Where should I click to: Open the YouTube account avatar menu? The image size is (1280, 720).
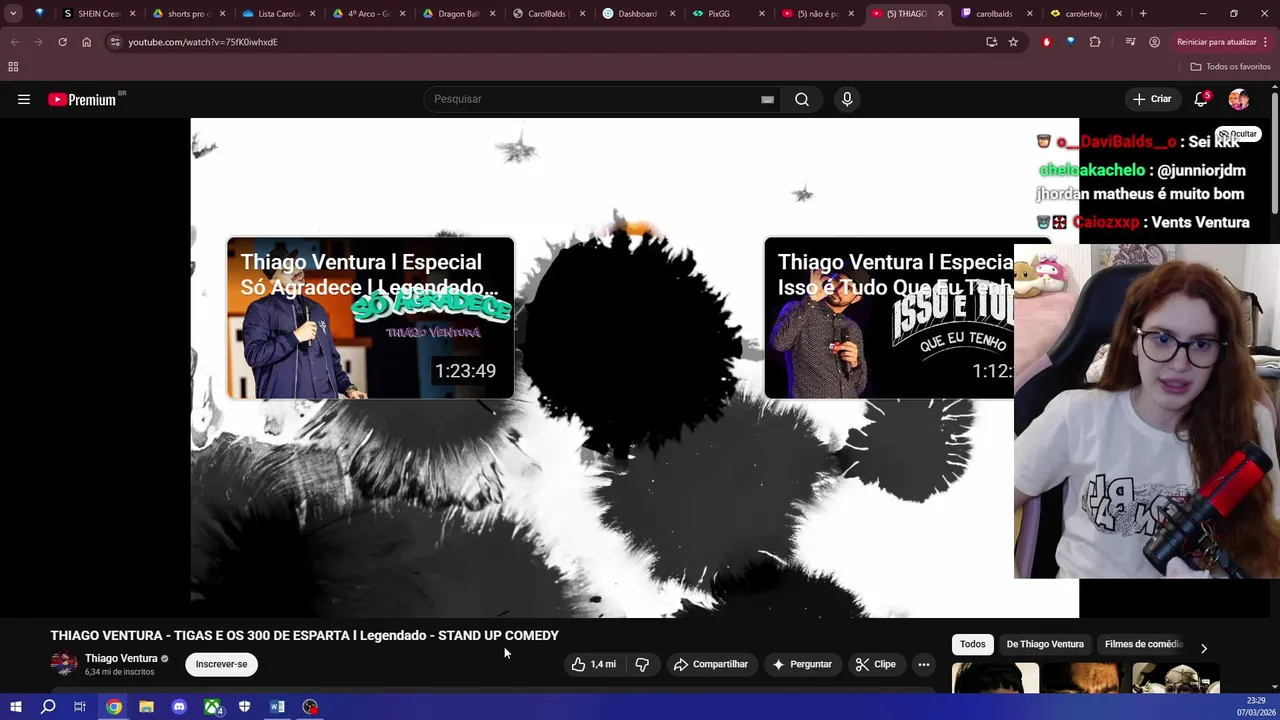pos(1239,99)
